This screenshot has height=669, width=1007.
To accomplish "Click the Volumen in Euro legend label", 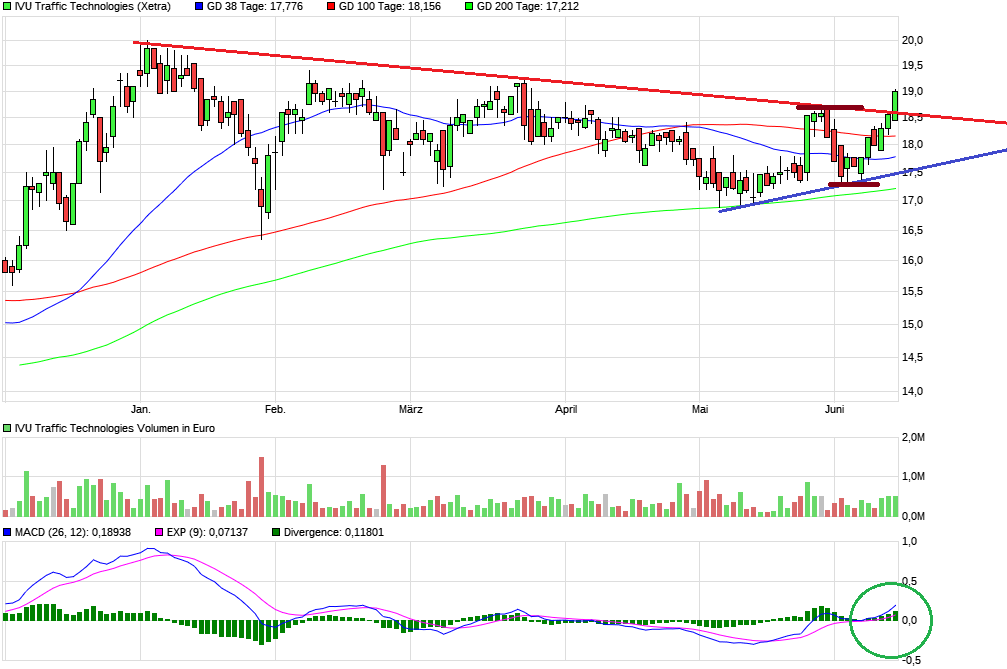I will pyautogui.click(x=114, y=428).
